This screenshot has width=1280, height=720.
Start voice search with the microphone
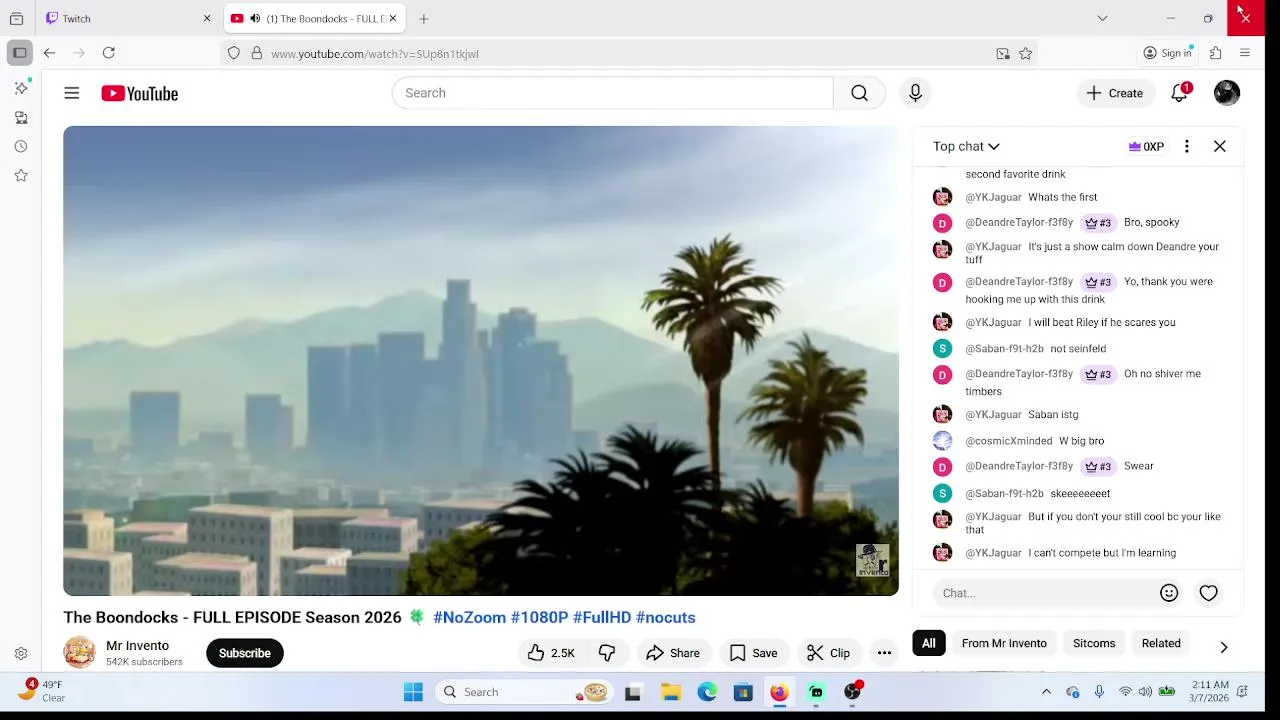point(915,93)
